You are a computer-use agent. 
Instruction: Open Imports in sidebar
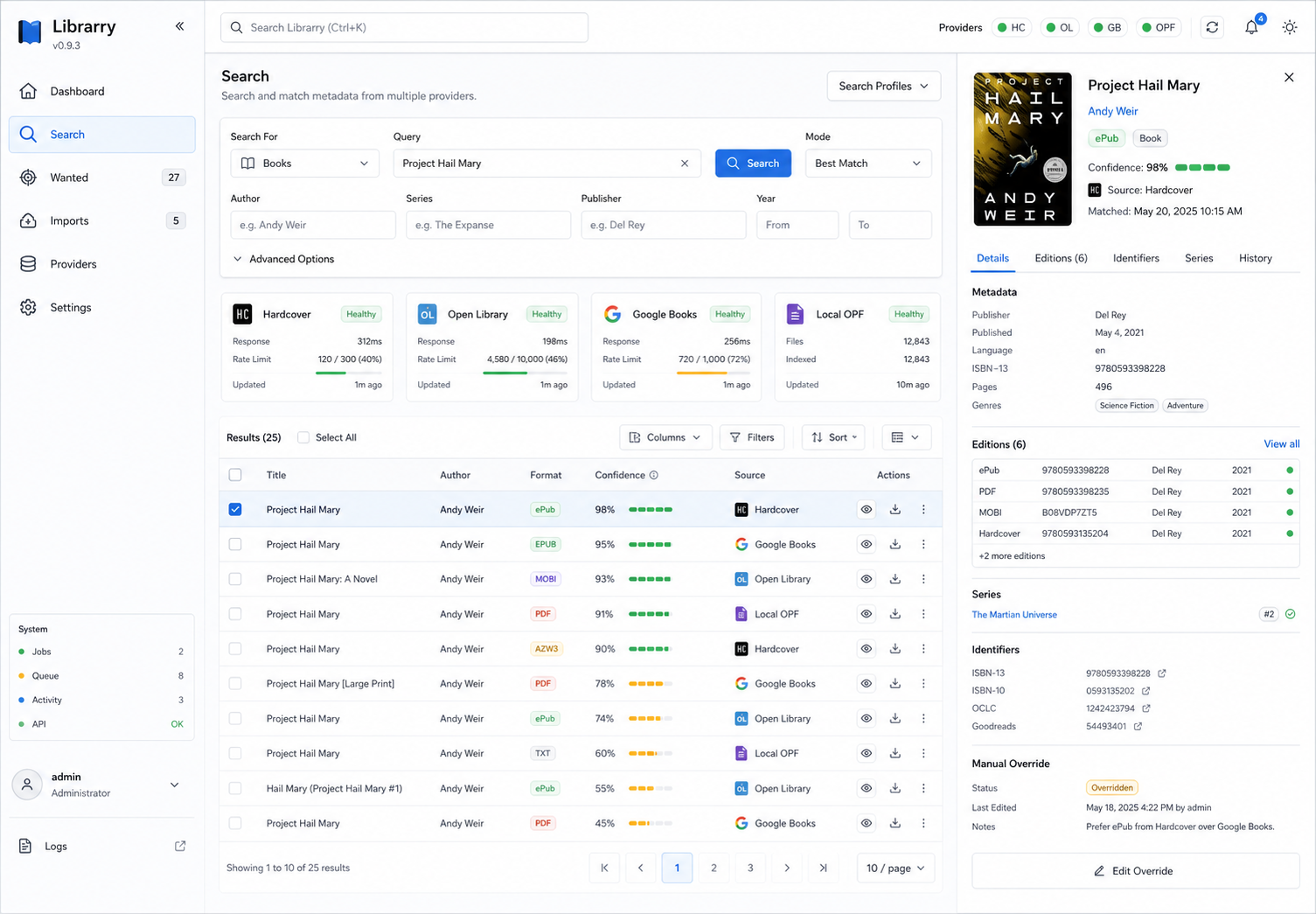102,220
